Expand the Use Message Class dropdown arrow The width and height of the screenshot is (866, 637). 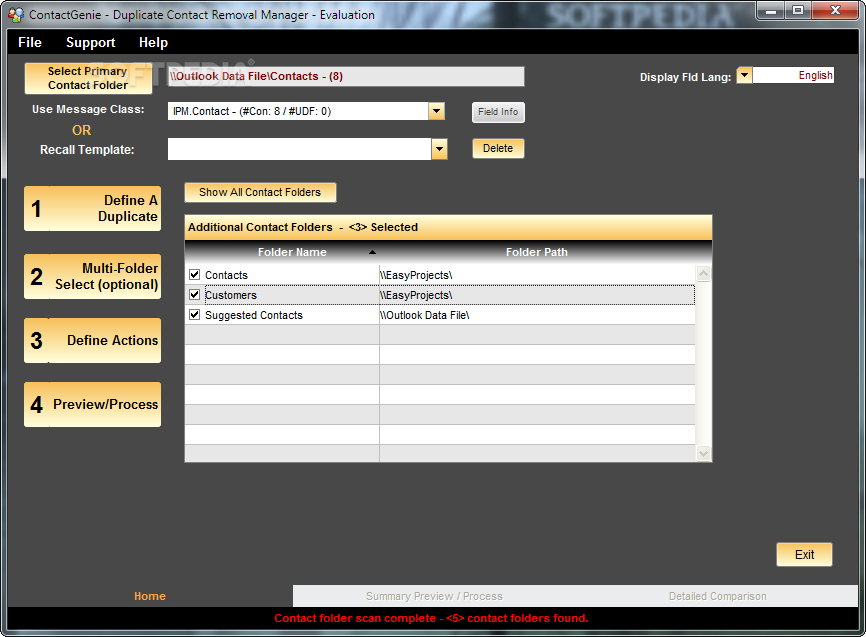(436, 111)
